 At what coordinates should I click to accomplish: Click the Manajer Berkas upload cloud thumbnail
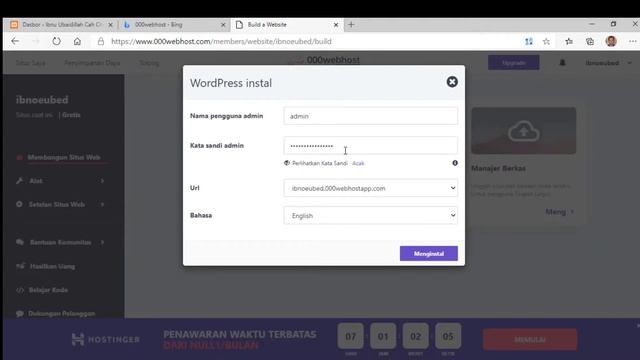point(524,131)
